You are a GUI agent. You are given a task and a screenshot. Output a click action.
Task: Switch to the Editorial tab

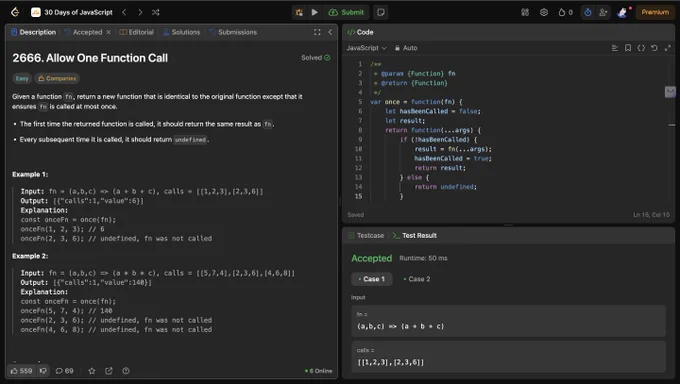pos(137,32)
